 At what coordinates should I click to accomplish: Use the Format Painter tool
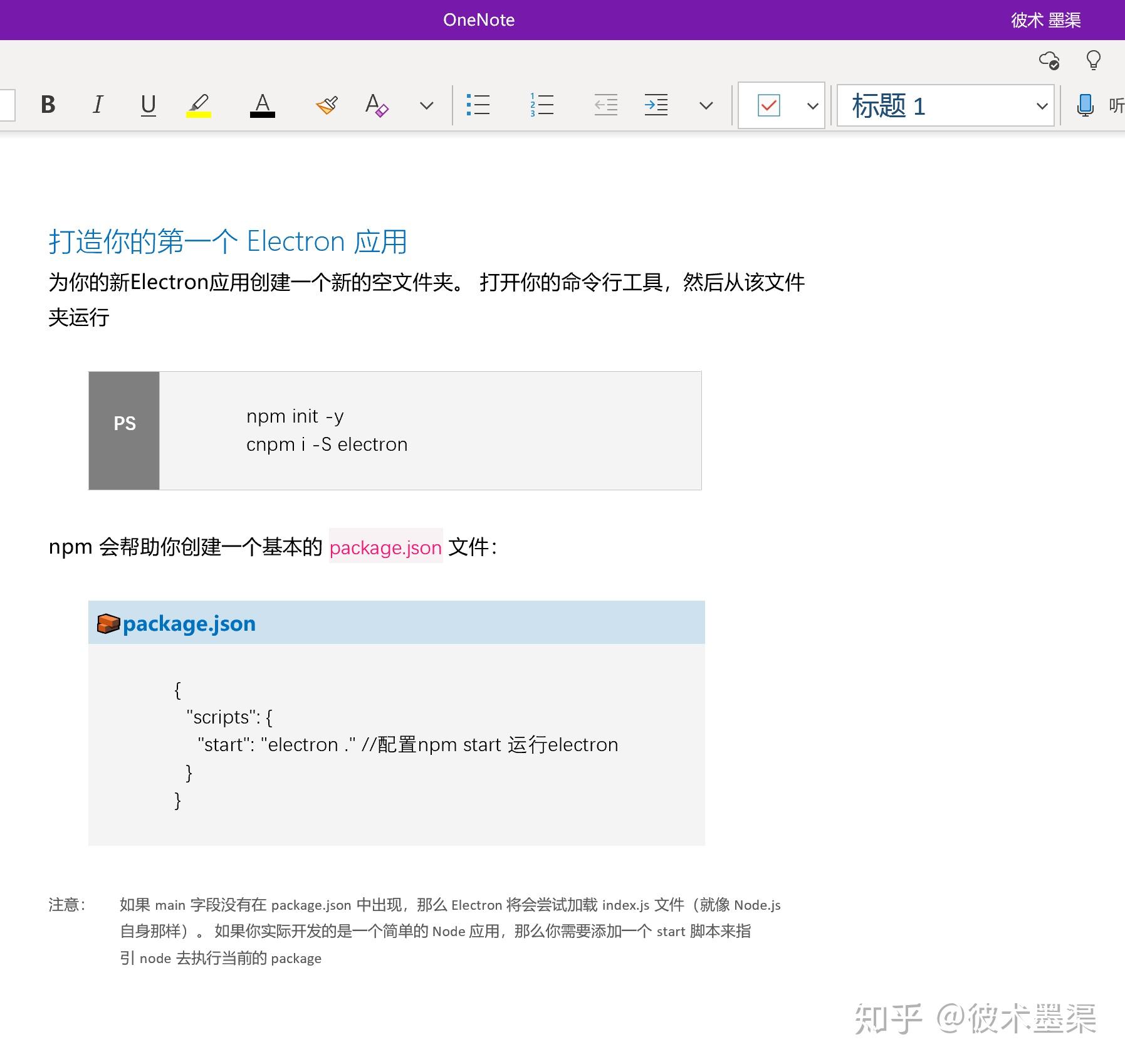coord(326,105)
